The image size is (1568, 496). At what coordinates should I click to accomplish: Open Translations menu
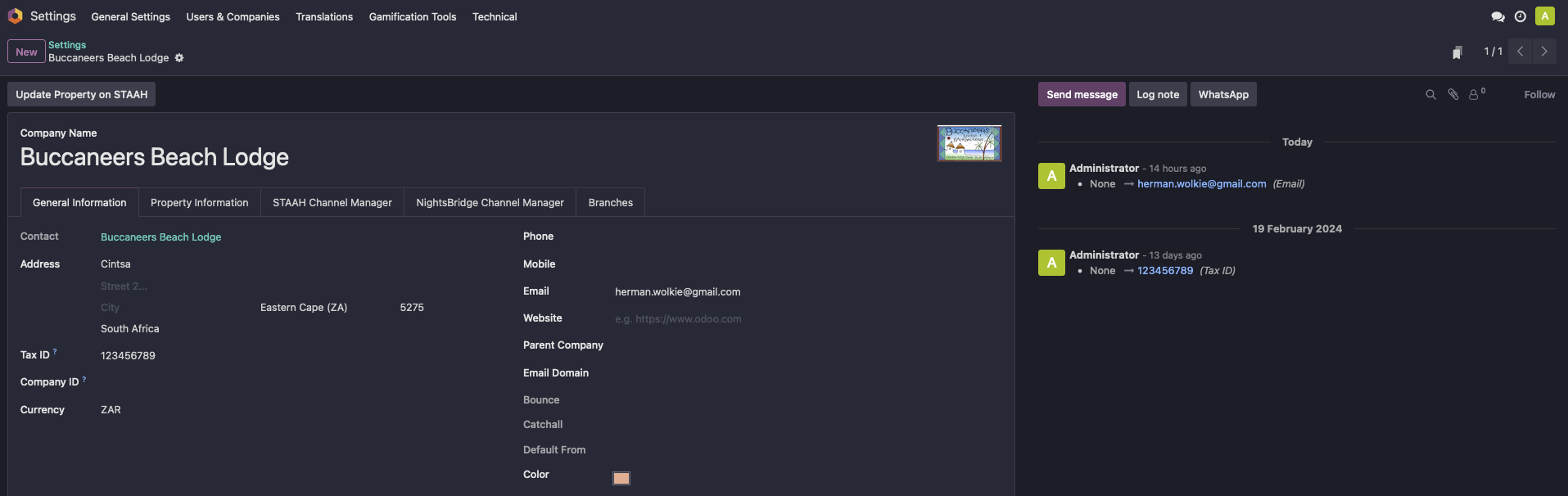[324, 16]
